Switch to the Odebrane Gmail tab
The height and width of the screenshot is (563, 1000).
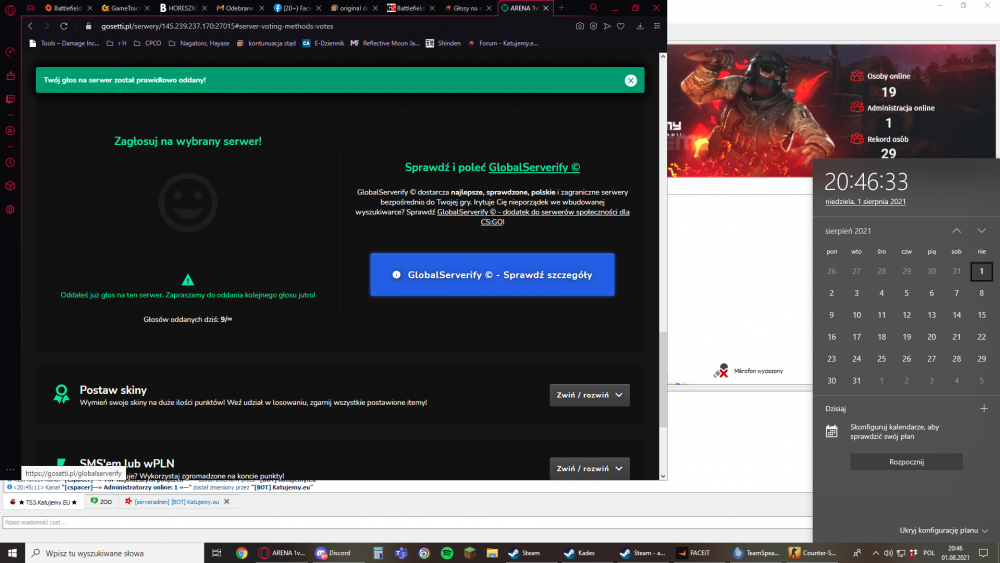239,8
